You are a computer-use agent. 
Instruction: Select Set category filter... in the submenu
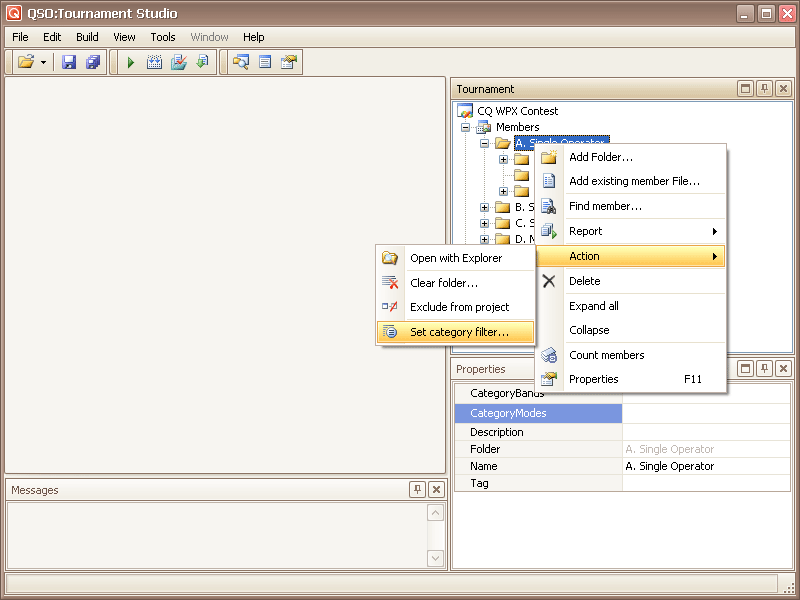pyautogui.click(x=459, y=332)
